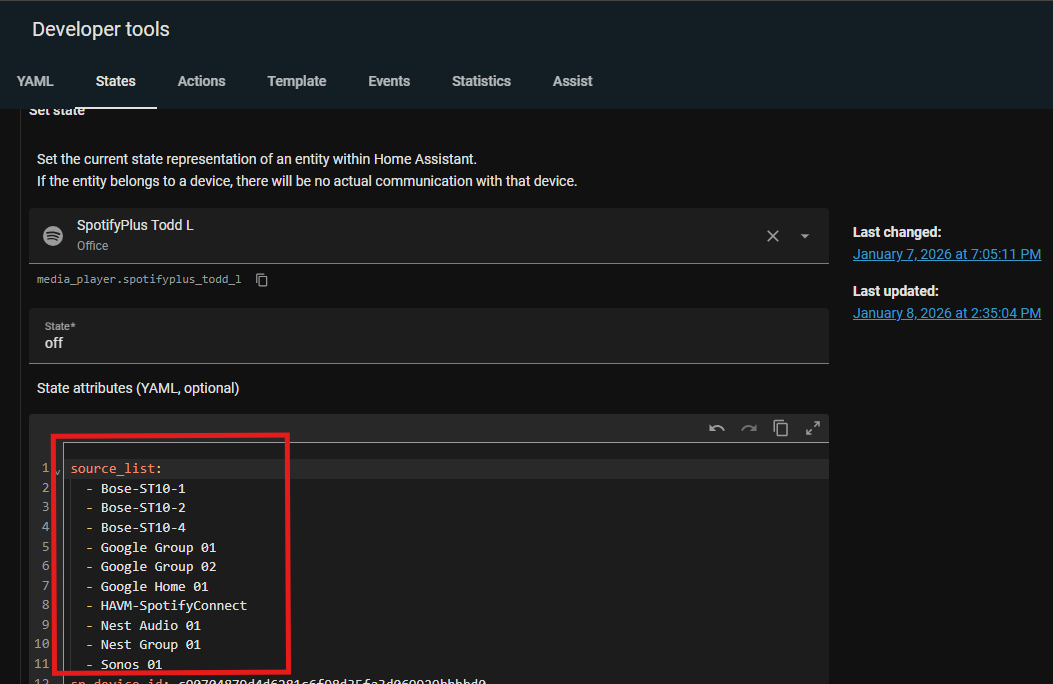Open the Assist tab

pyautogui.click(x=572, y=81)
